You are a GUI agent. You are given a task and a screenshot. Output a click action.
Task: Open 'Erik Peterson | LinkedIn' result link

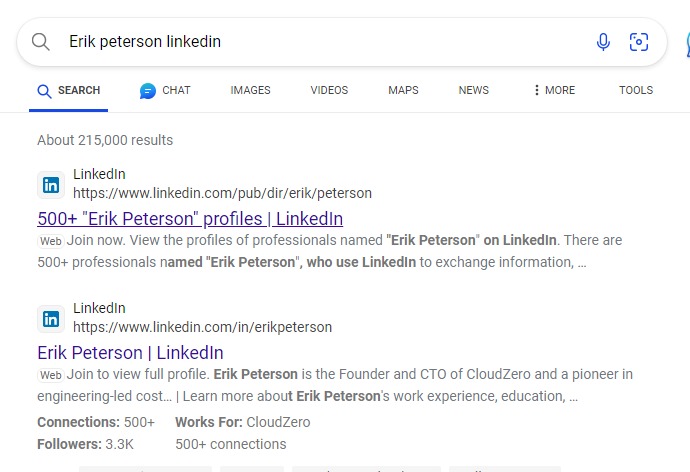[x=130, y=353]
